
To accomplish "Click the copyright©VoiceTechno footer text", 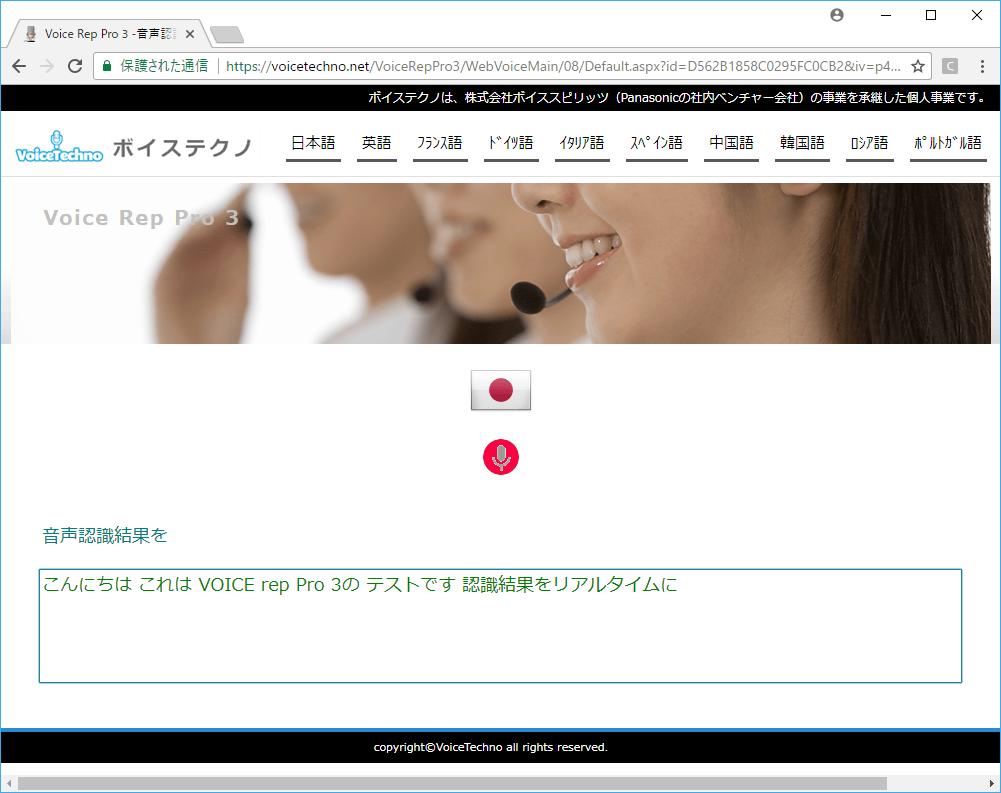I will coord(490,747).
